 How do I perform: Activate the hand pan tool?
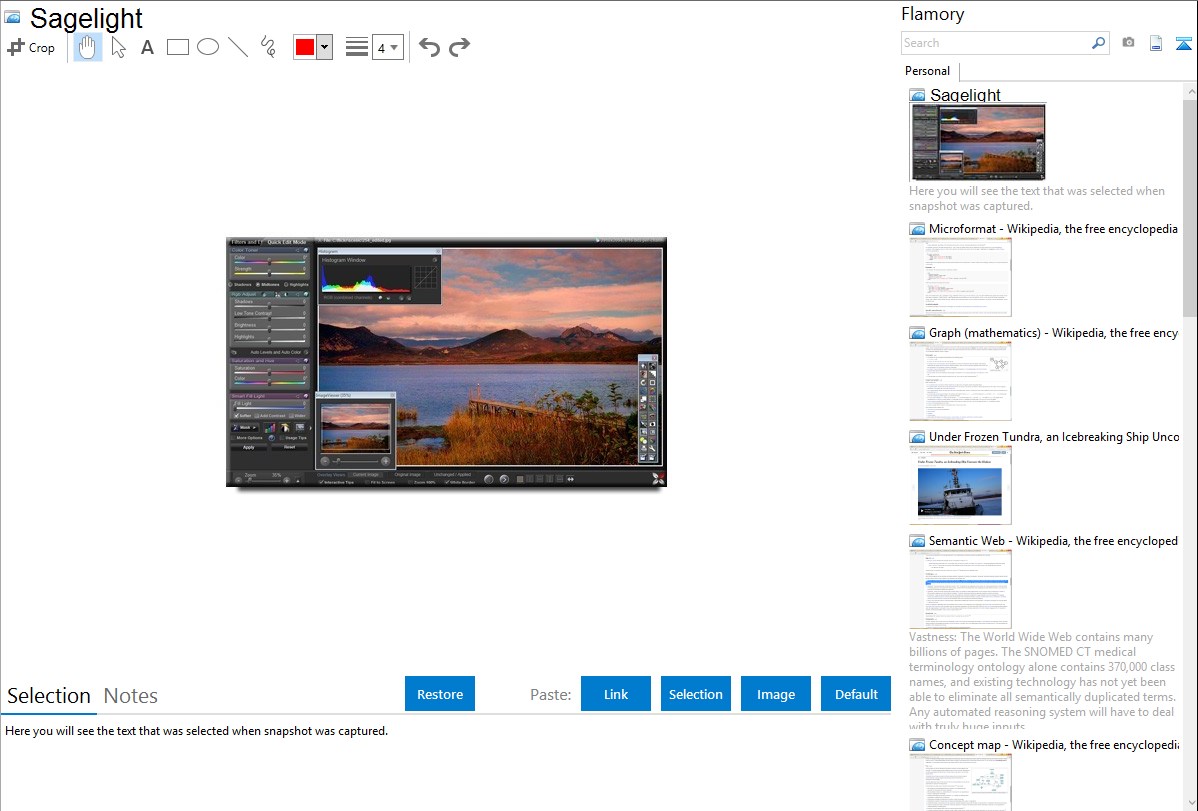[x=88, y=47]
